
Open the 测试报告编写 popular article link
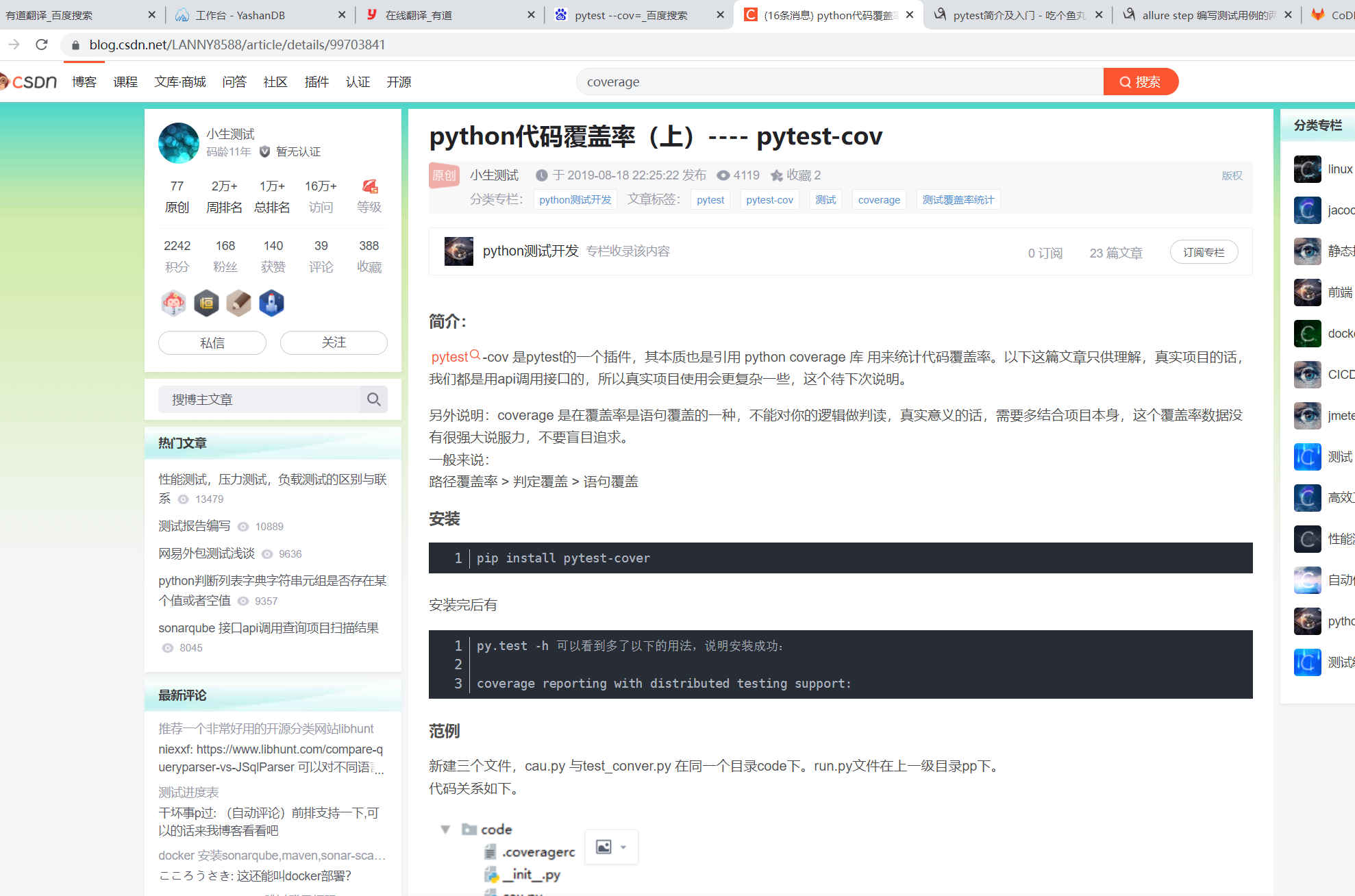point(195,526)
